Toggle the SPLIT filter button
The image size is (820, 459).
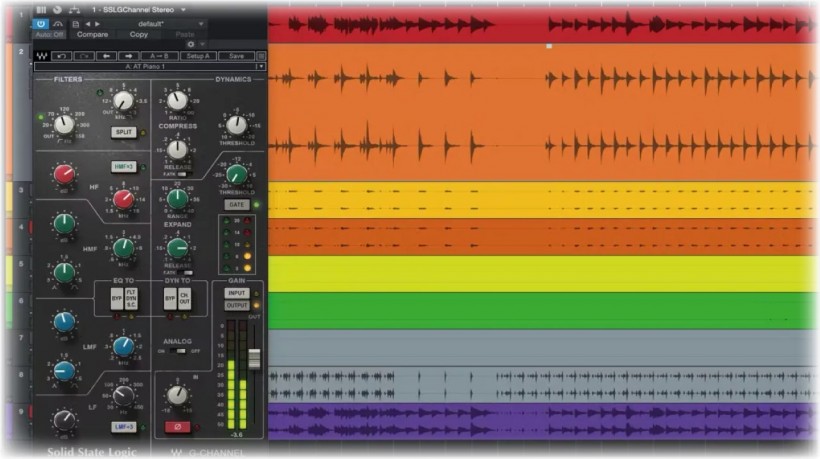124,132
